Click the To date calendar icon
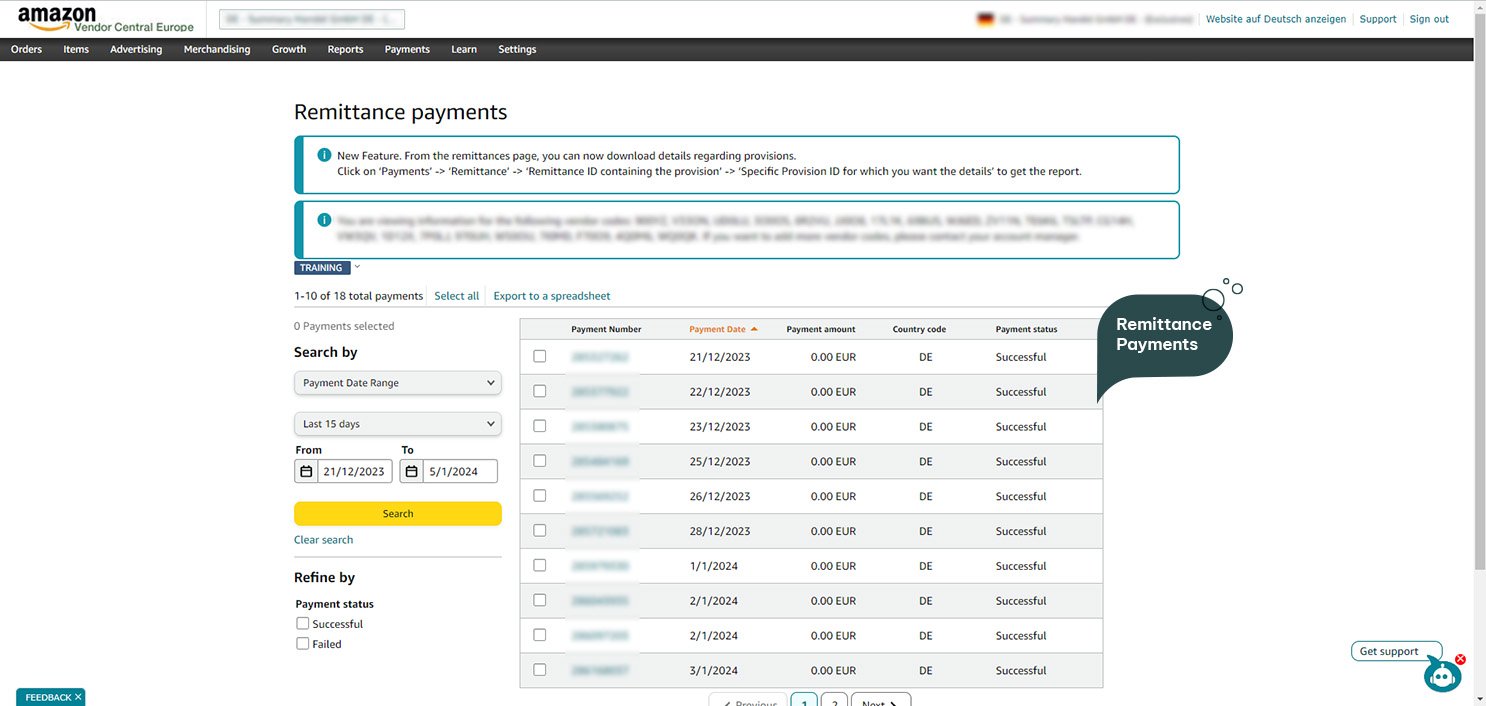 411,471
